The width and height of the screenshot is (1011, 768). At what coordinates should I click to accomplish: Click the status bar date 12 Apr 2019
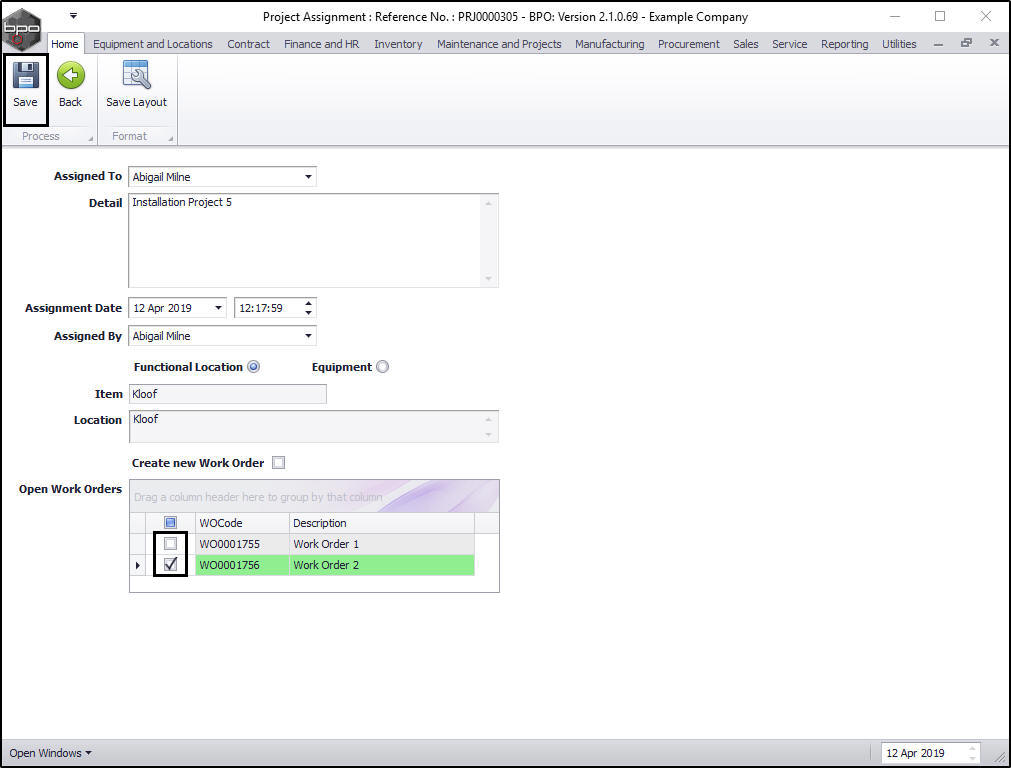click(x=923, y=753)
